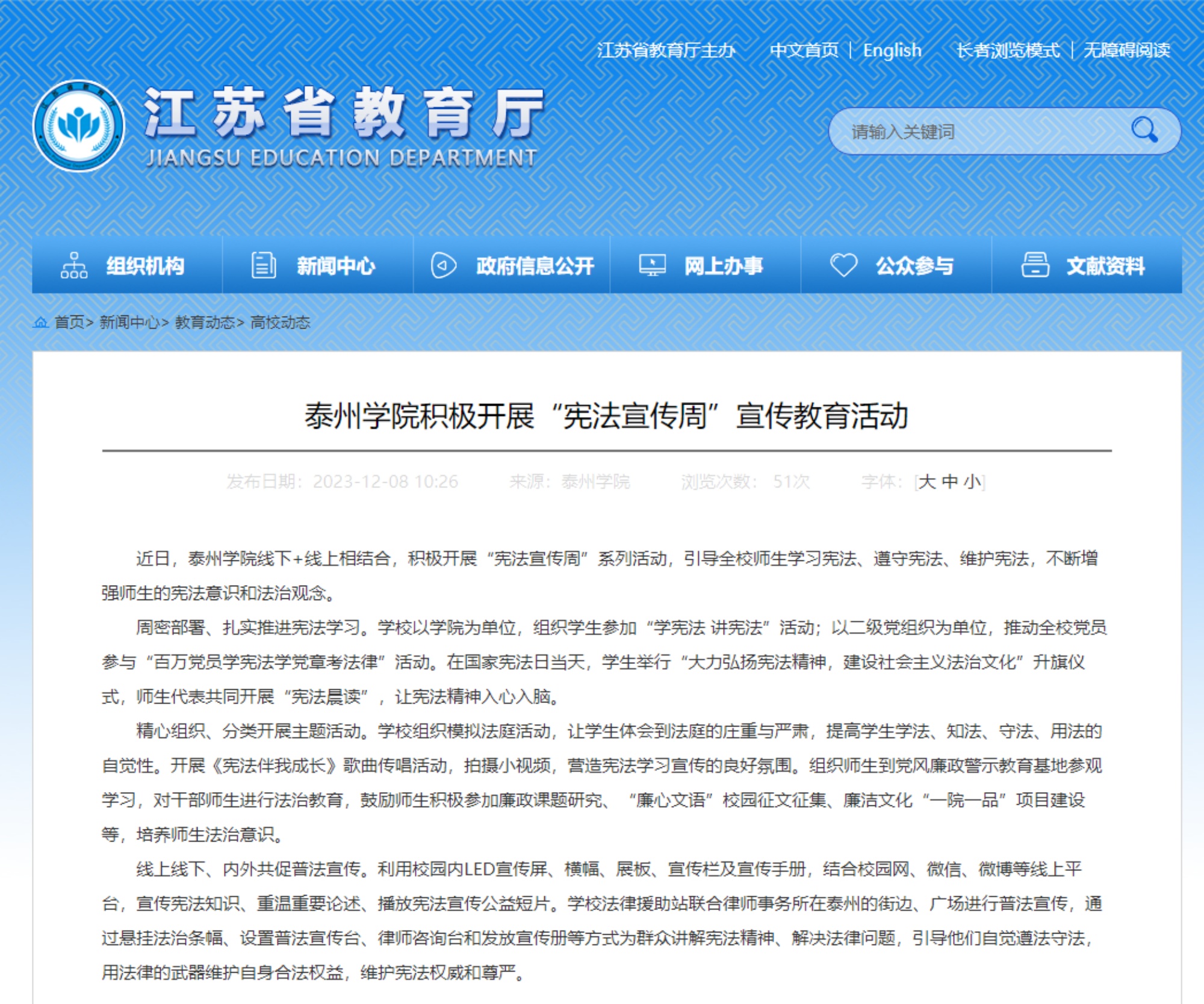Click the home icon in breadcrumb
This screenshot has height=1004, width=1204.
click(x=41, y=323)
